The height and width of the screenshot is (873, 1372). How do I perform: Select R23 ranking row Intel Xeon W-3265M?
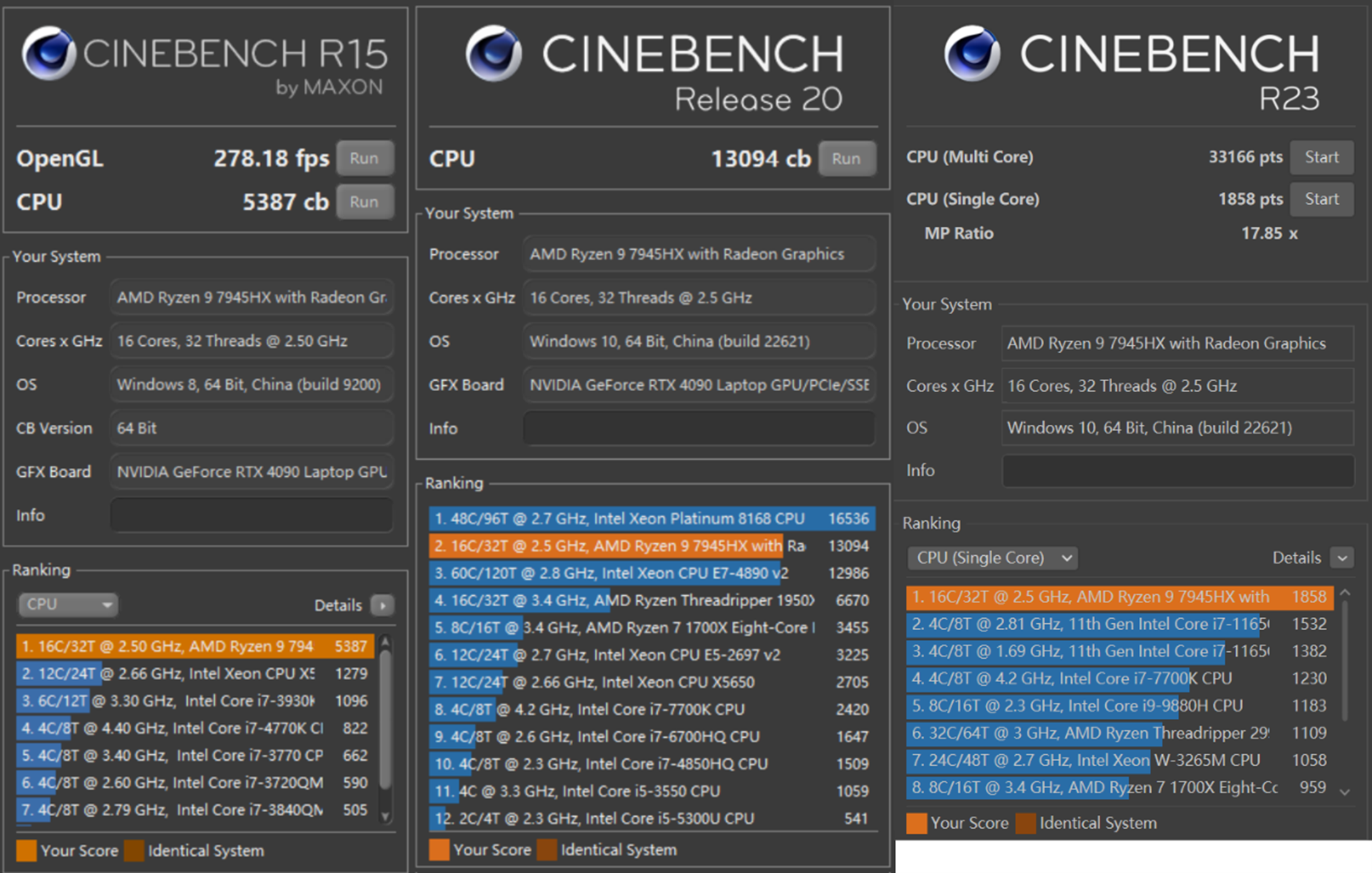[1120, 760]
